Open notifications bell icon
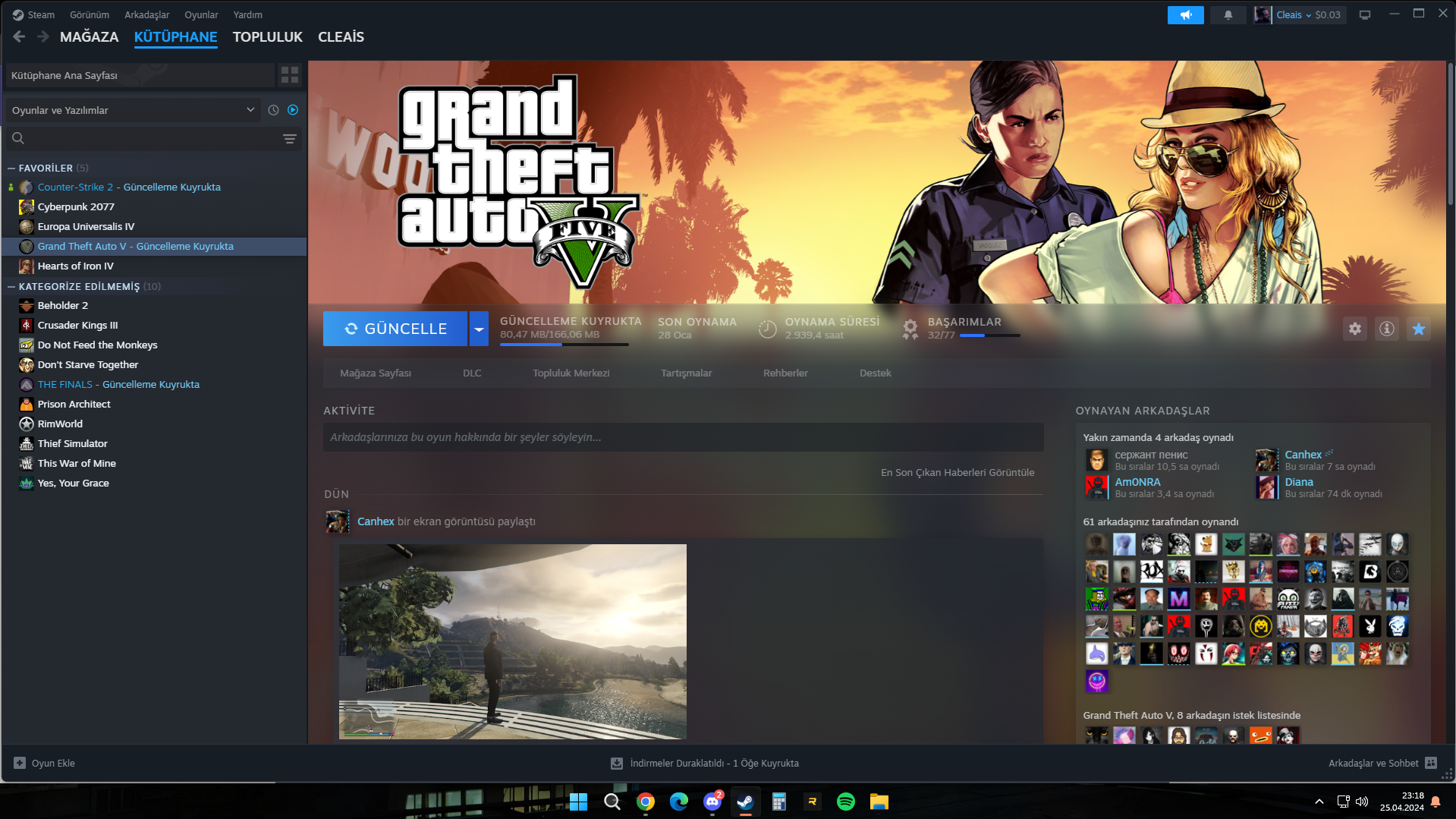 pos(1228,14)
